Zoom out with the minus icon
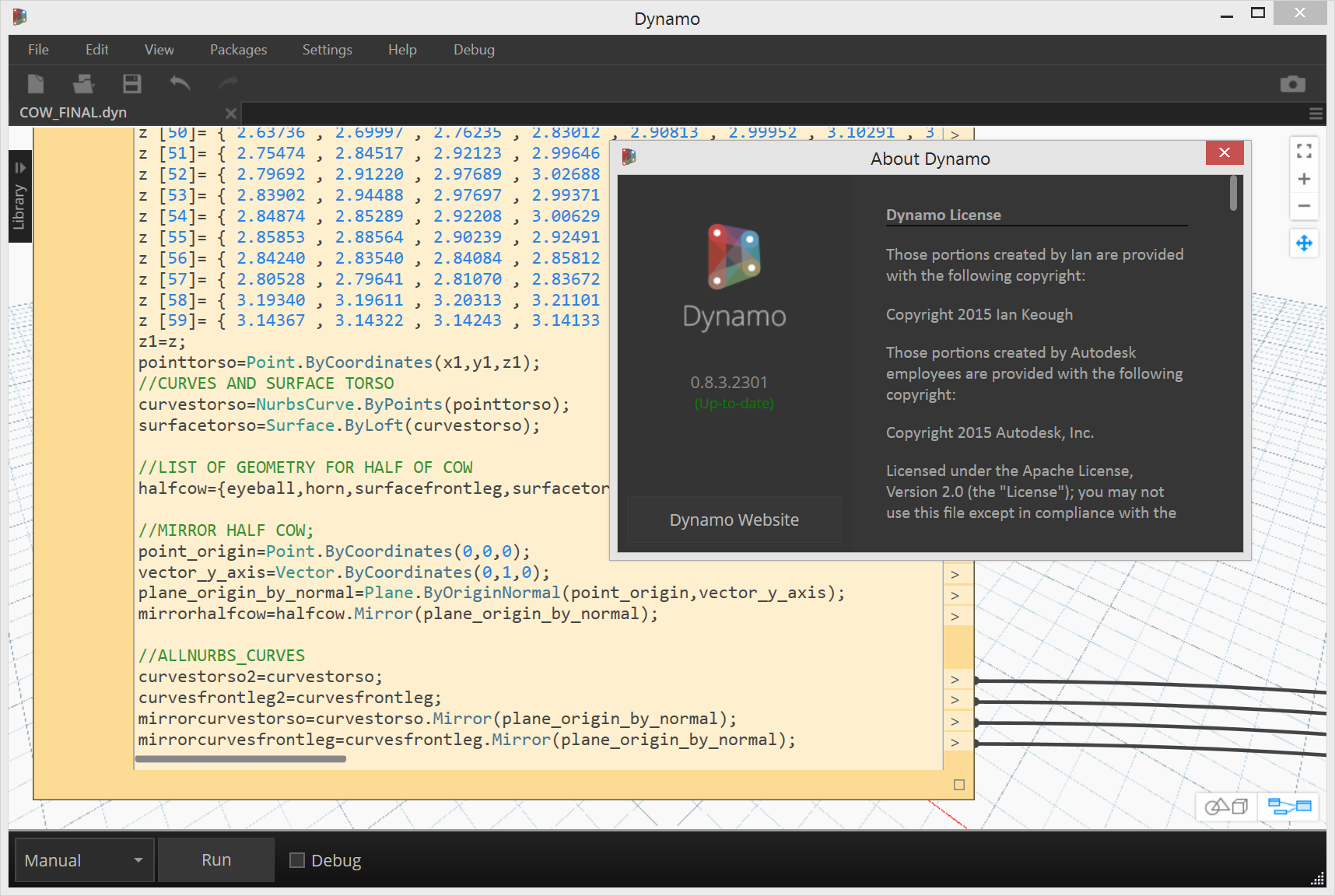 click(x=1304, y=206)
